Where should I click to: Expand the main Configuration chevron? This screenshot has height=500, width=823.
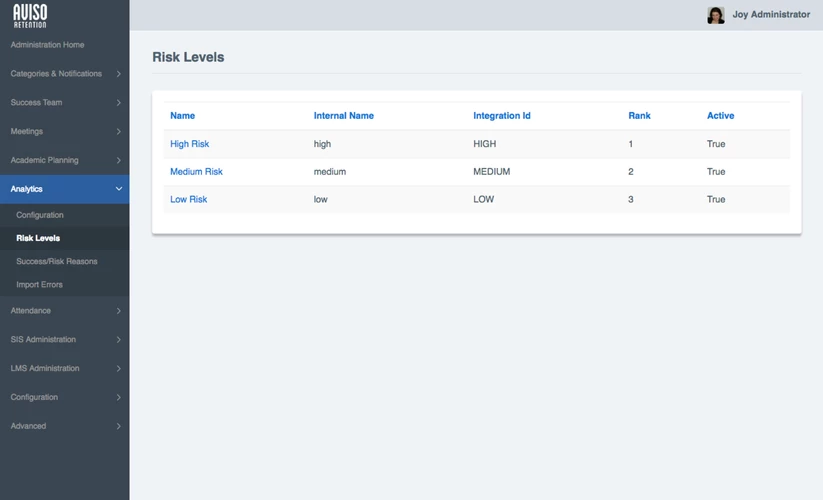pos(119,398)
